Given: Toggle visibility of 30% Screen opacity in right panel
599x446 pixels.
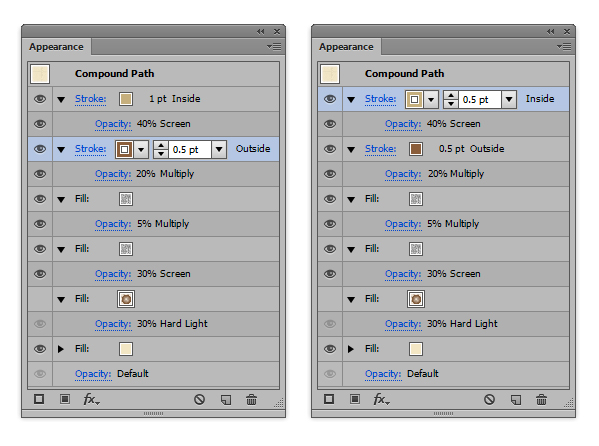Looking at the screenshot, I should pyautogui.click(x=330, y=274).
